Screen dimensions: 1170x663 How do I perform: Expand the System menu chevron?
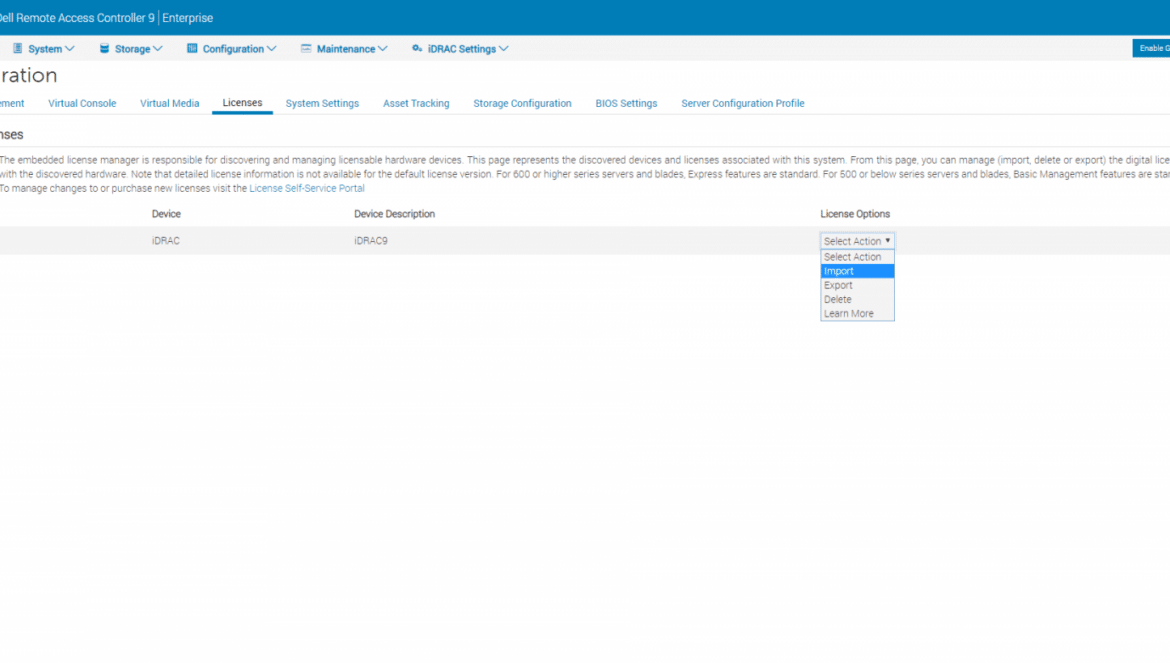(x=69, y=49)
